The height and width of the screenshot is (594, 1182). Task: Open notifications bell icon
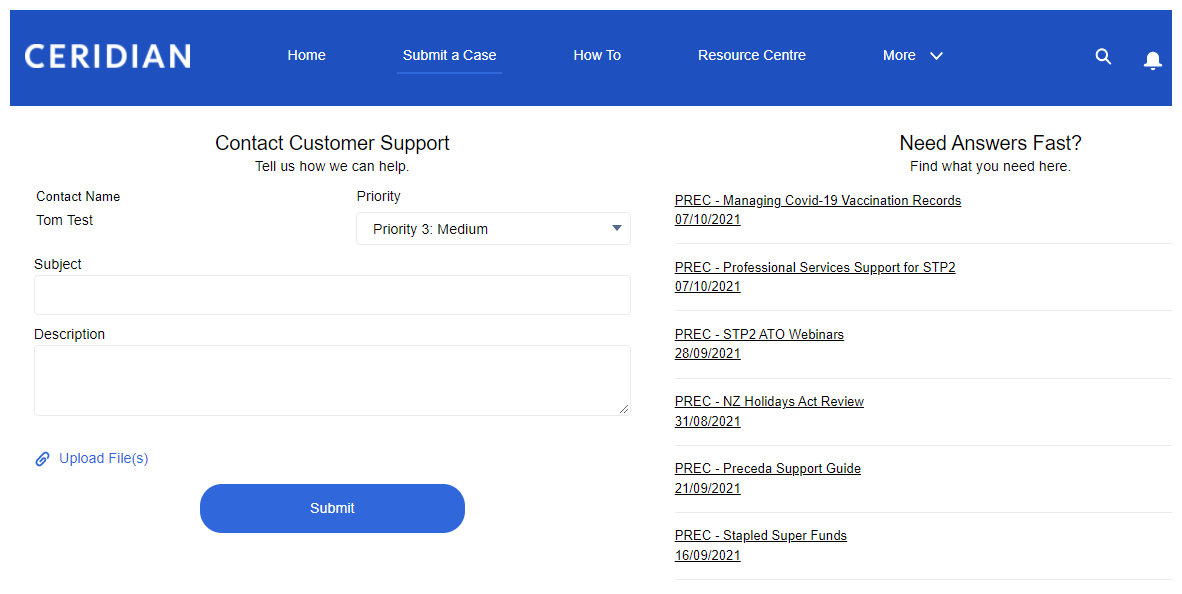coord(1152,60)
